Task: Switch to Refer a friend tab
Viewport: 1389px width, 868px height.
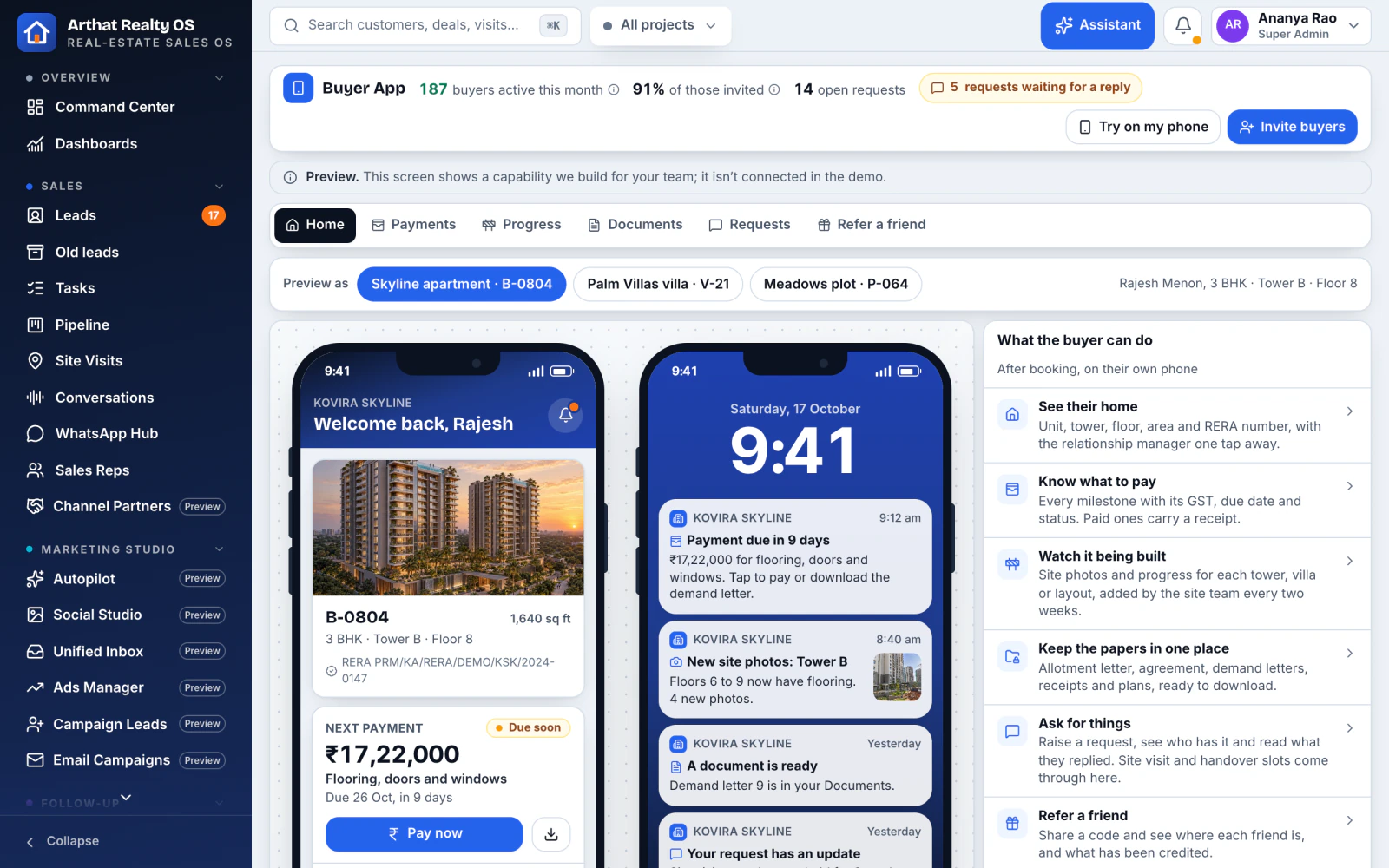Action: point(872,225)
